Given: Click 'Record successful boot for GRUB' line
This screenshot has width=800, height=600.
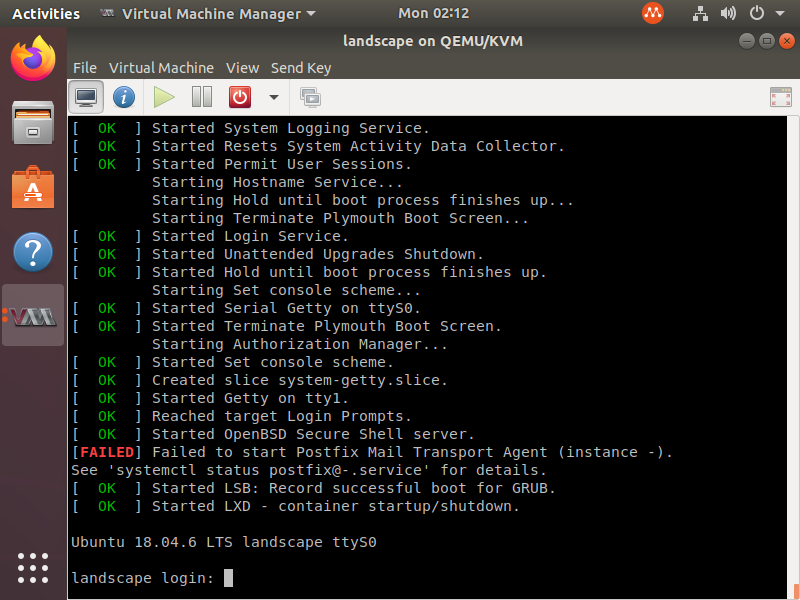Looking at the screenshot, I should click(408, 488).
